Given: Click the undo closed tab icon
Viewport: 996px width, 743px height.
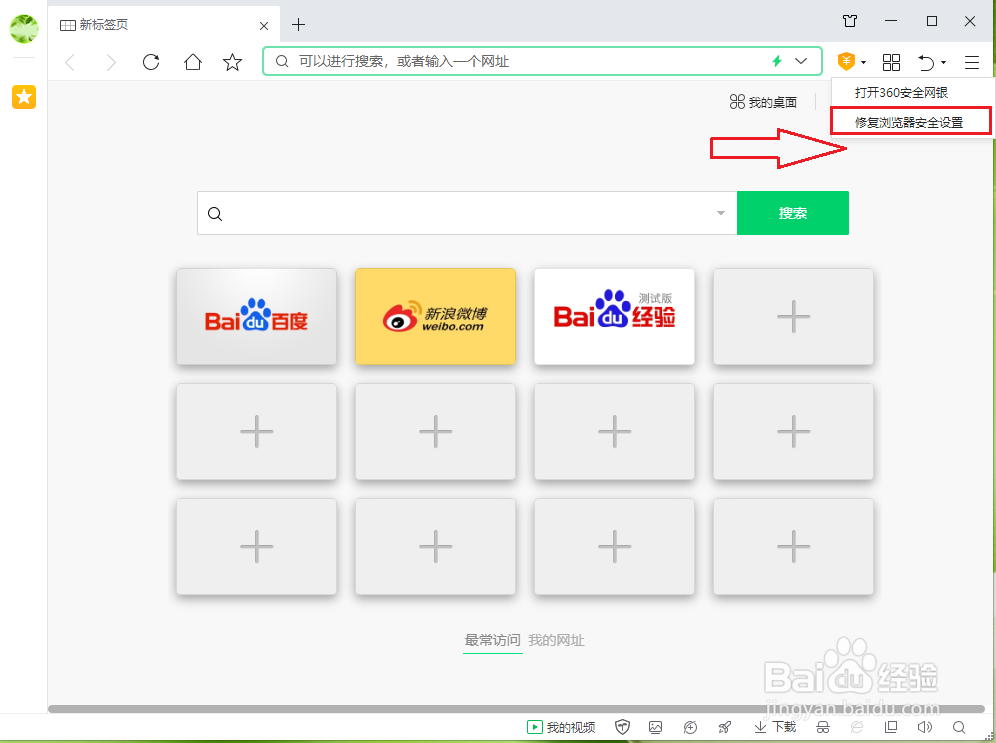Looking at the screenshot, I should (x=926, y=62).
